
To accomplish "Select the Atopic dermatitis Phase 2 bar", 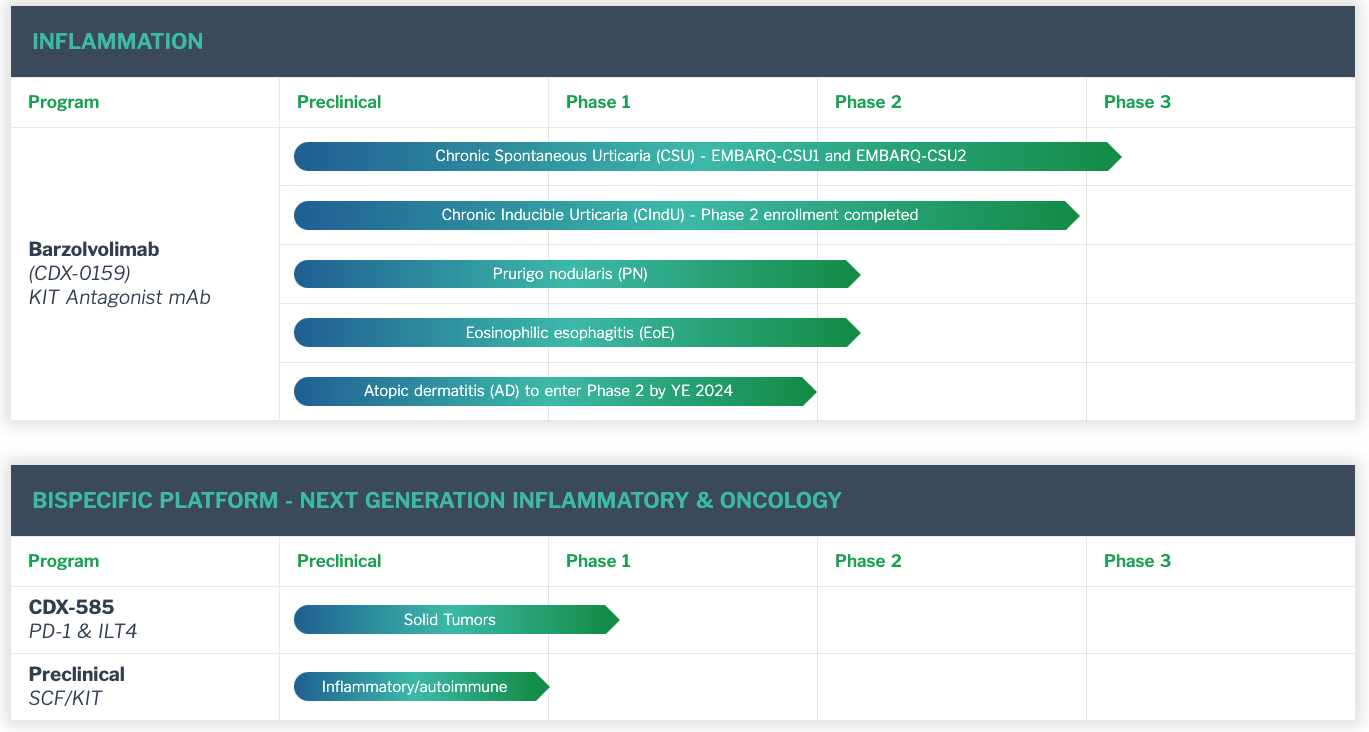I will (x=555, y=391).
